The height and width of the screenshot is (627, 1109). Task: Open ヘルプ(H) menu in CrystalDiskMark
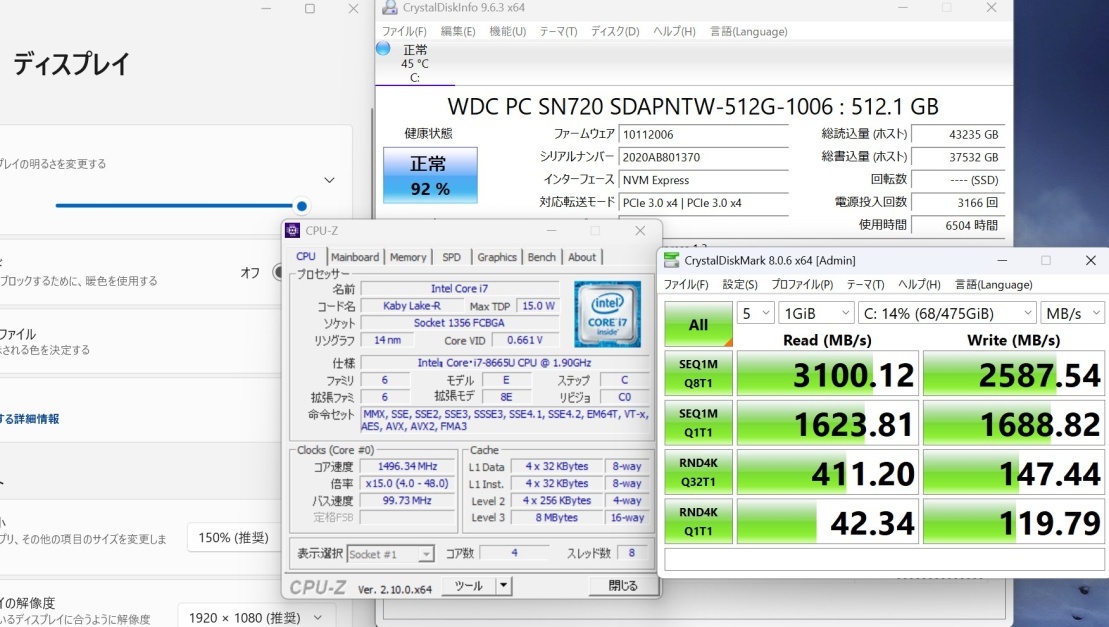919,284
